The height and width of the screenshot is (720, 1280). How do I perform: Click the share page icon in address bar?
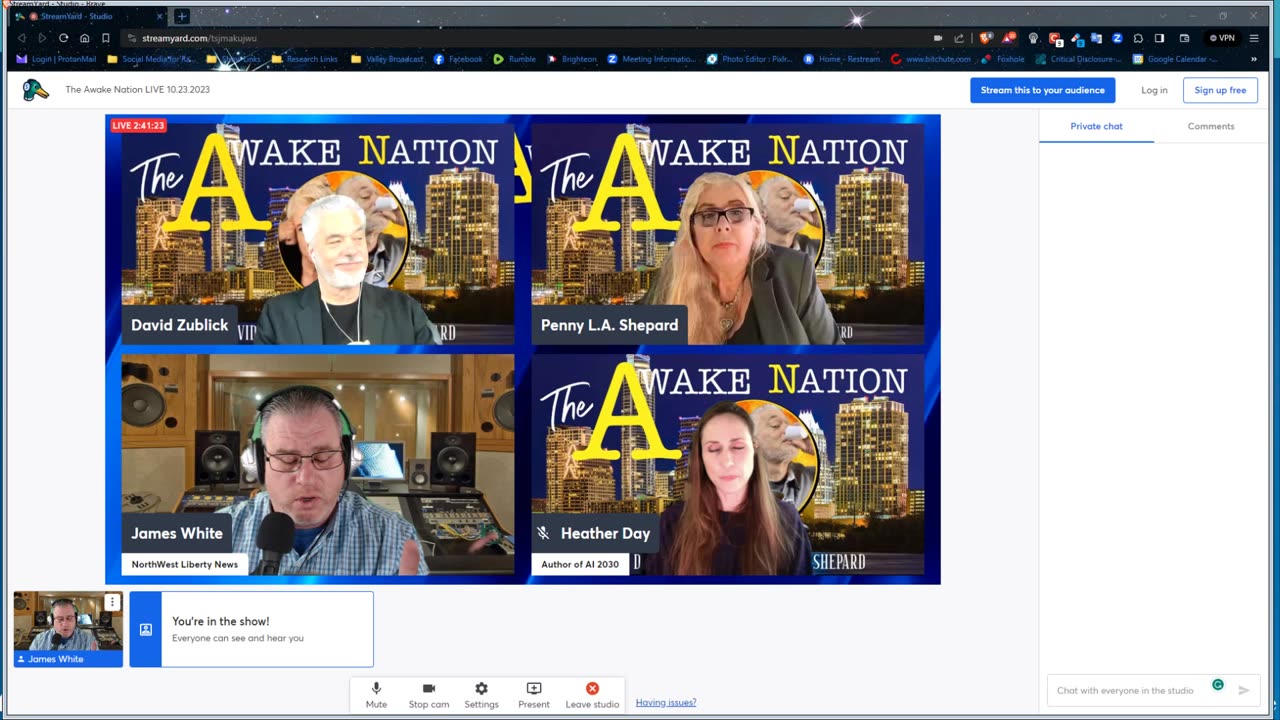pyautogui.click(x=959, y=38)
